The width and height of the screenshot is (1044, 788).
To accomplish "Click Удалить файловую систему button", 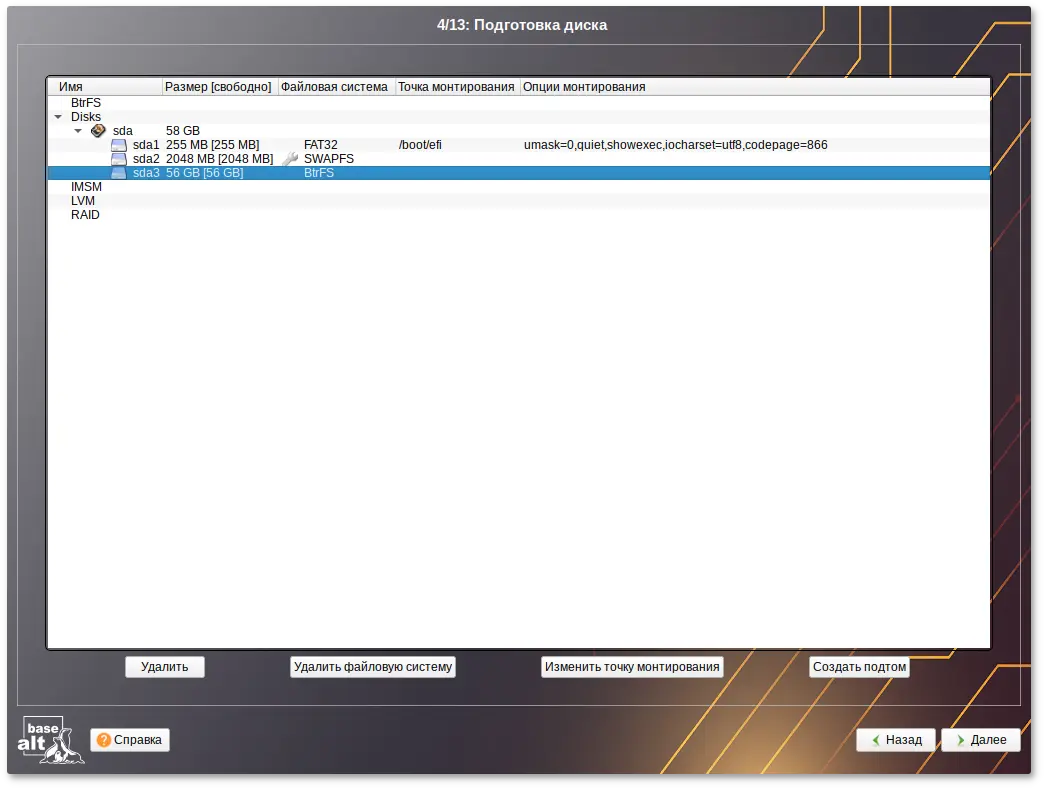I will [x=372, y=667].
